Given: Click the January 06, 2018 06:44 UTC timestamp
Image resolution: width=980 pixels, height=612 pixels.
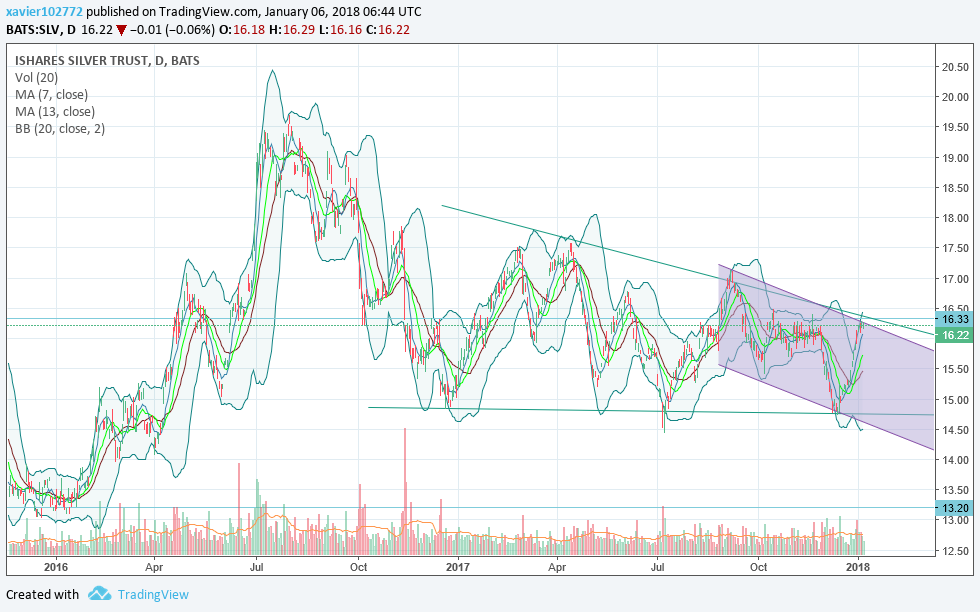Looking at the screenshot, I should pos(343,11).
